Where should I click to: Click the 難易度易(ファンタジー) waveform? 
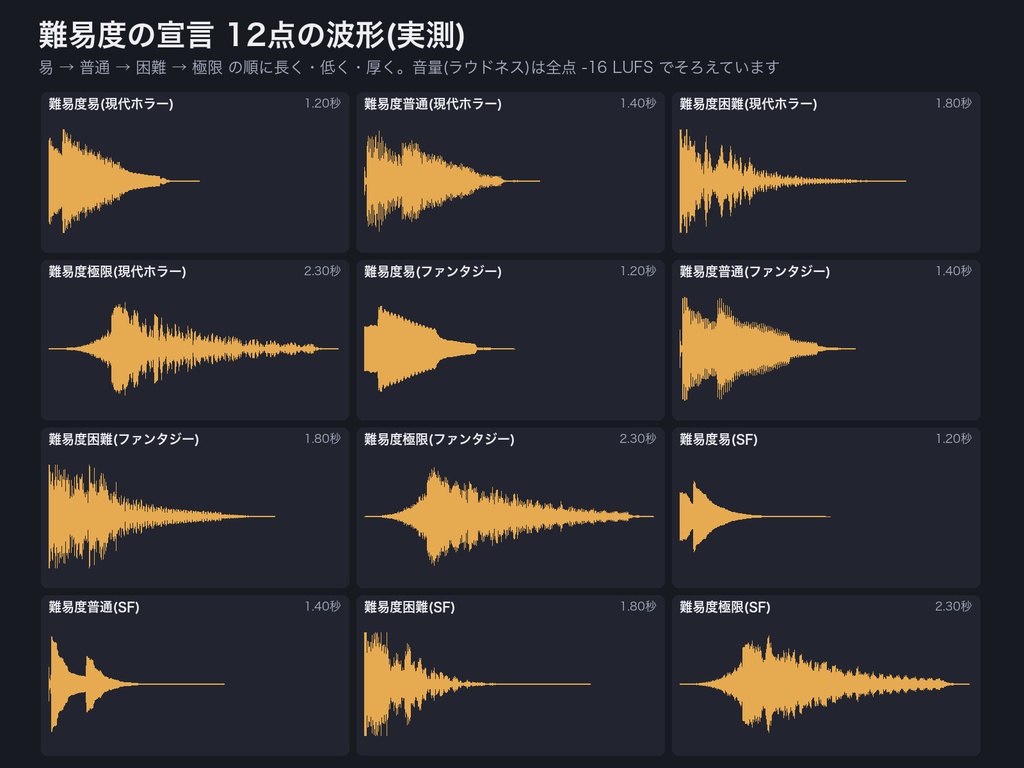(440, 349)
